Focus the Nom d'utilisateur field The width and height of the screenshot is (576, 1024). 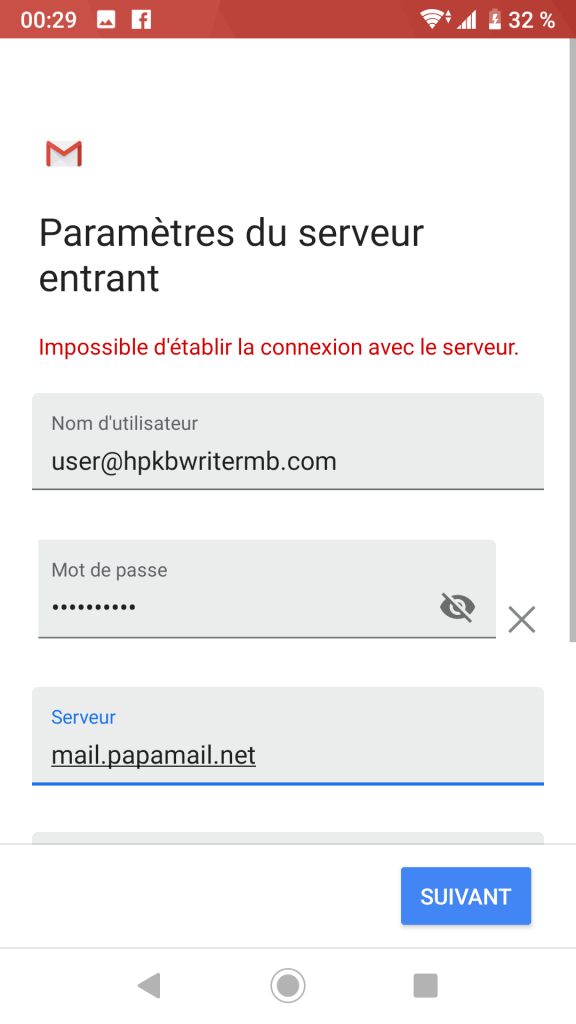(x=288, y=441)
